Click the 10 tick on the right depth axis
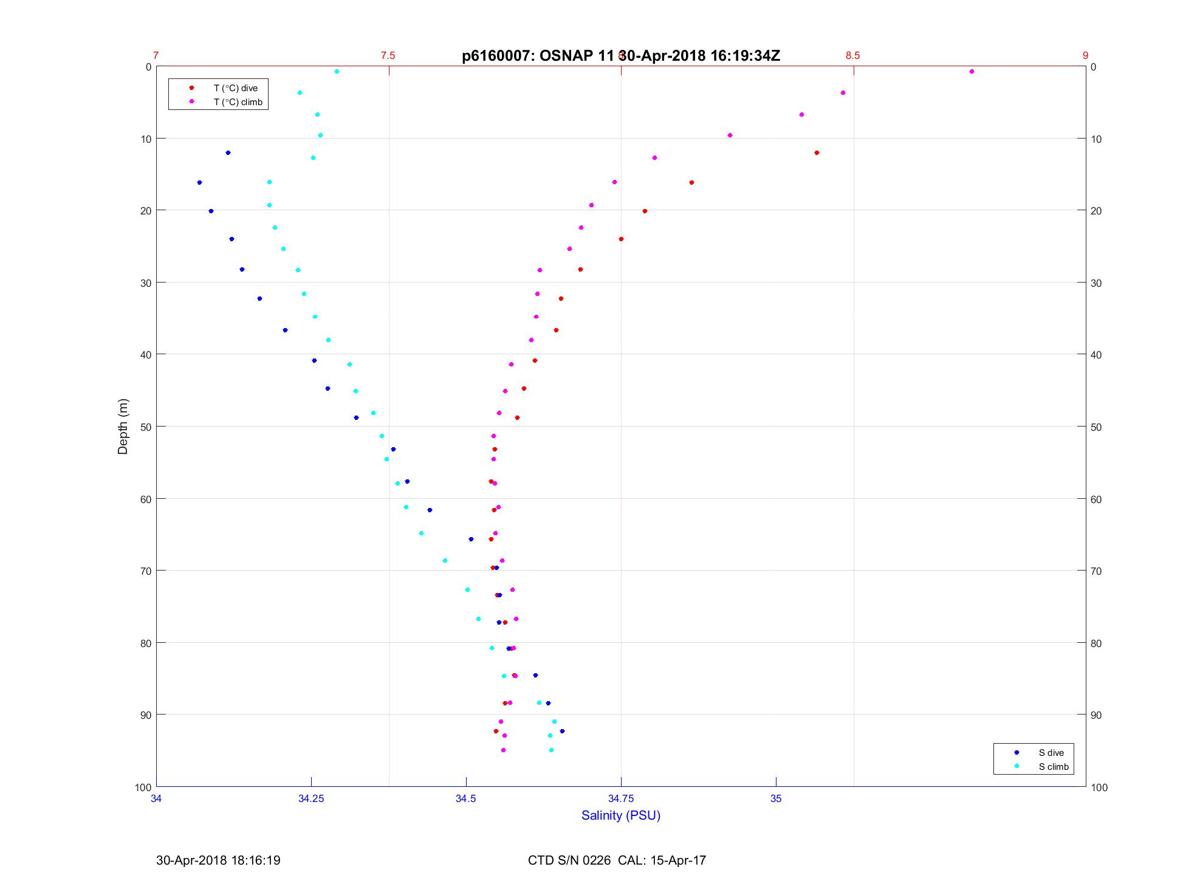The height and width of the screenshot is (885, 1200). pos(1097,139)
